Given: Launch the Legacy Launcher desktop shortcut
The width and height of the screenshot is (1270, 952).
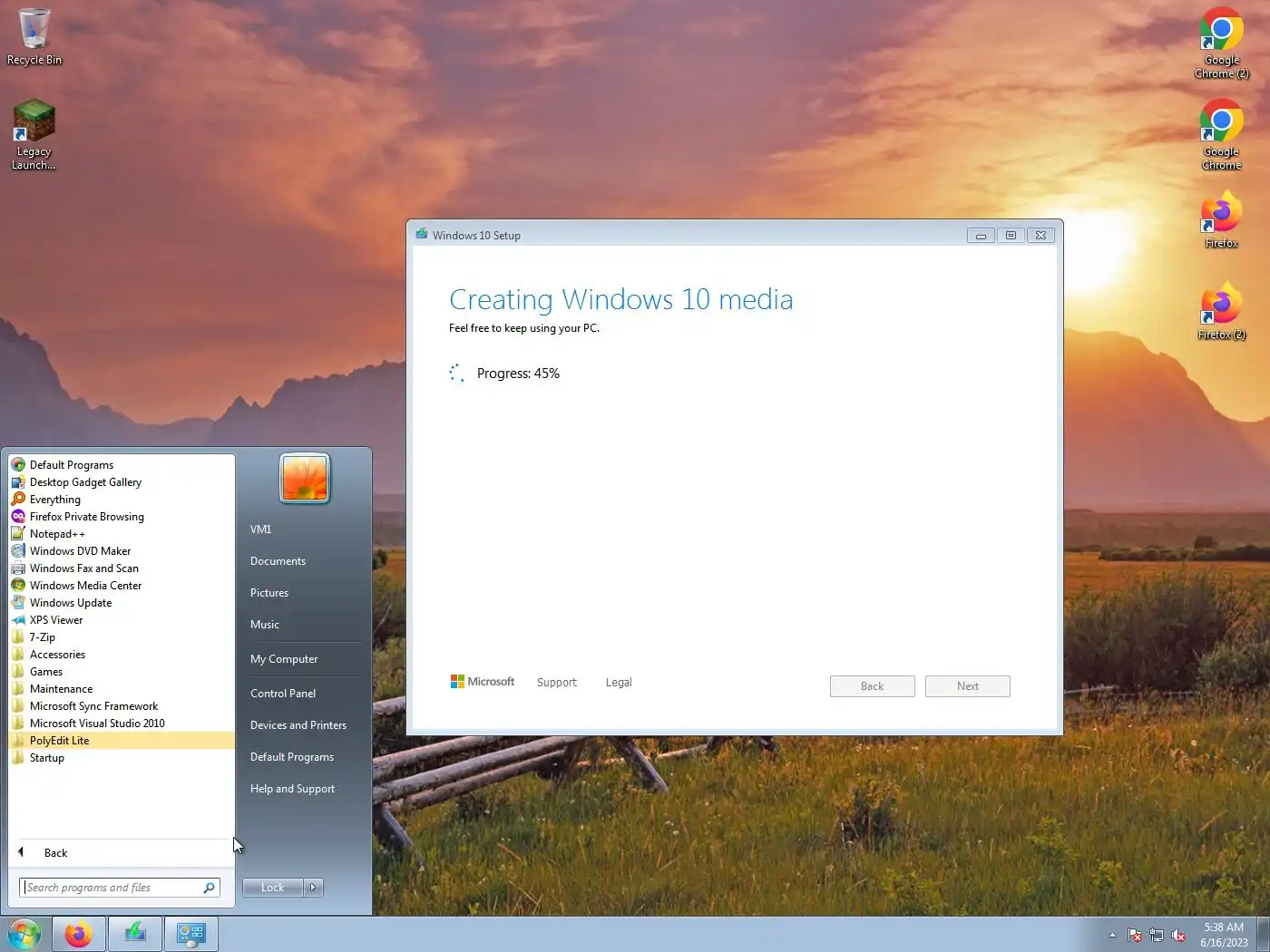Looking at the screenshot, I should (34, 134).
